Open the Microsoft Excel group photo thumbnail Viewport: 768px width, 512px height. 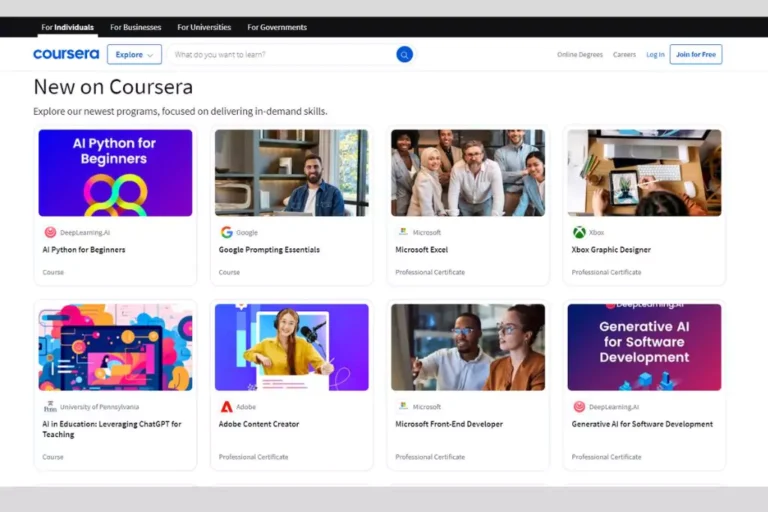(x=468, y=173)
